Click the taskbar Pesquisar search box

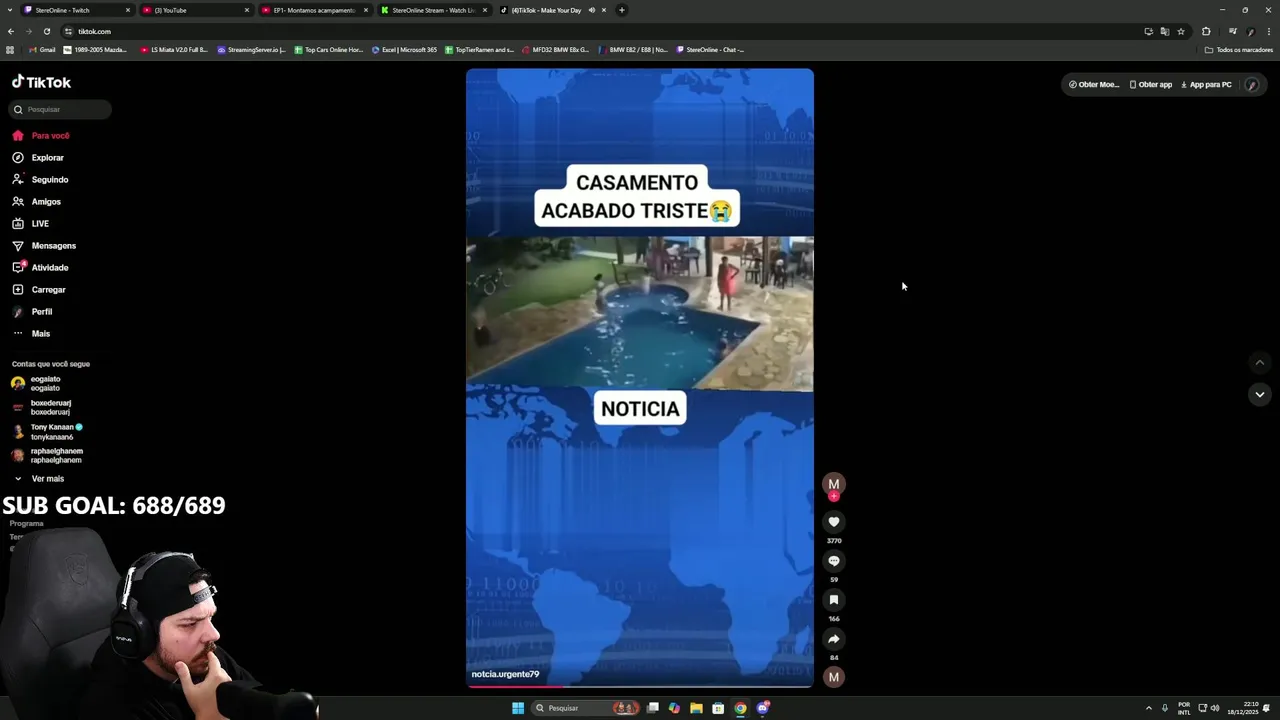[x=585, y=708]
